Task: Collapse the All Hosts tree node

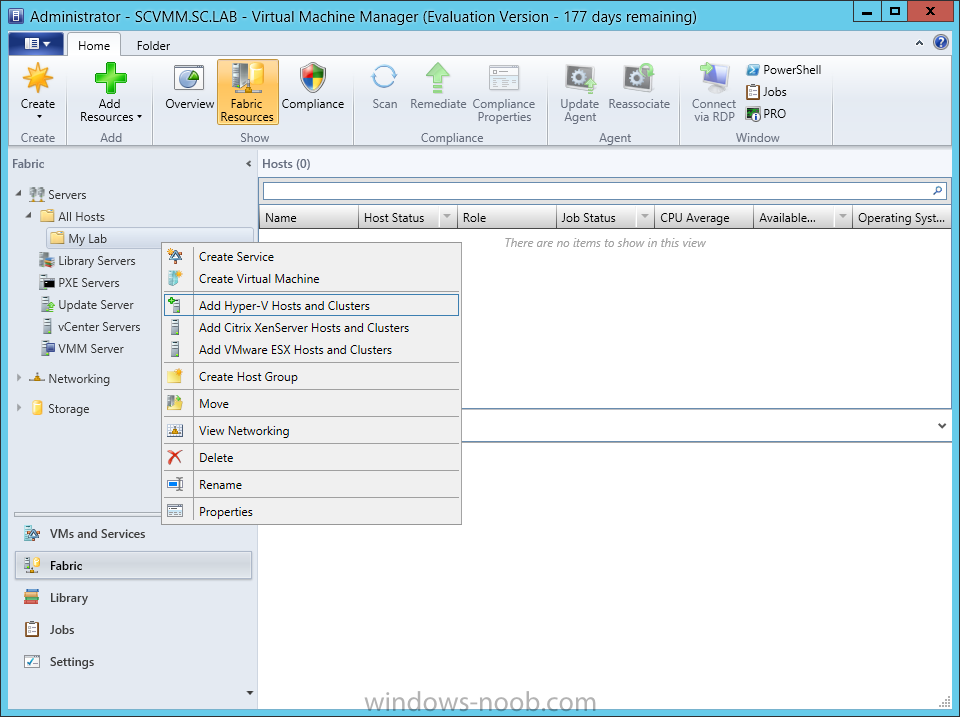Action: click(28, 216)
